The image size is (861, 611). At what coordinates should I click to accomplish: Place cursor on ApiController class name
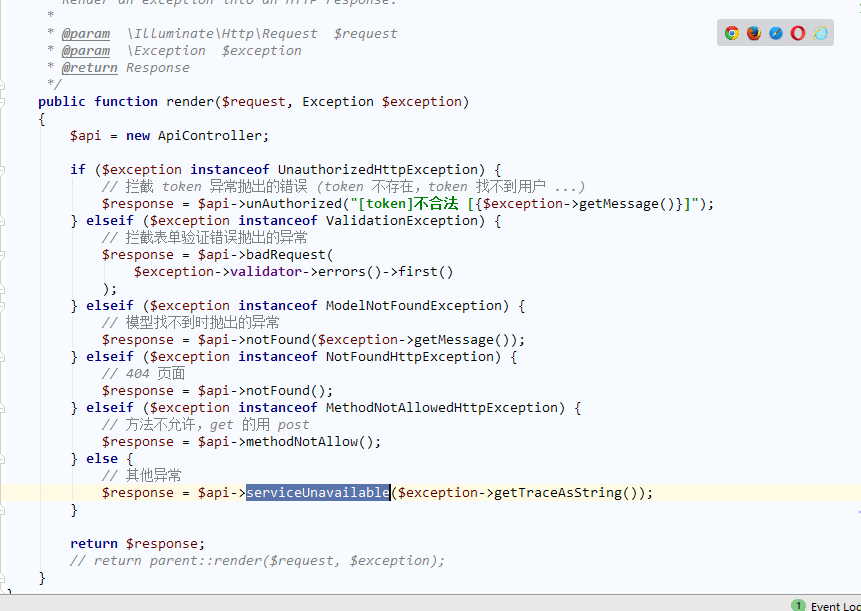point(211,136)
